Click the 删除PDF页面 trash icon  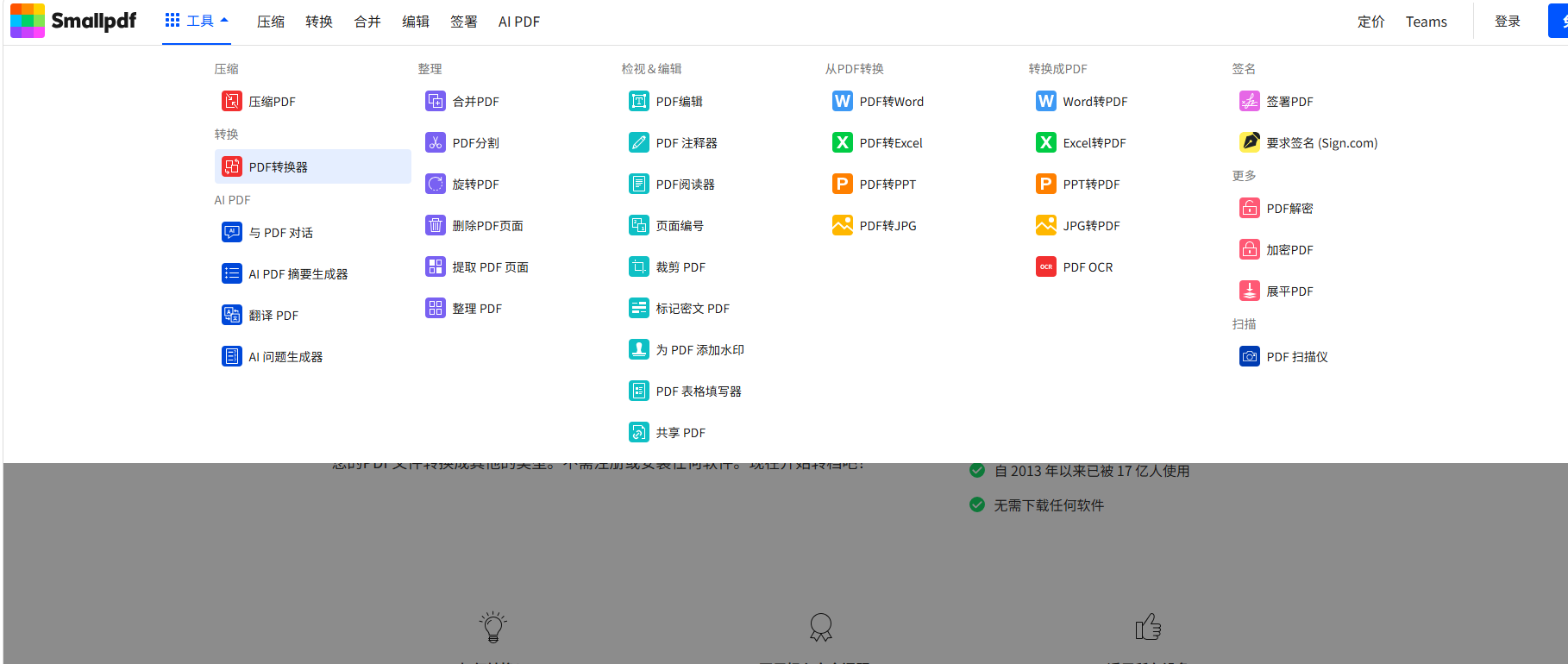436,226
